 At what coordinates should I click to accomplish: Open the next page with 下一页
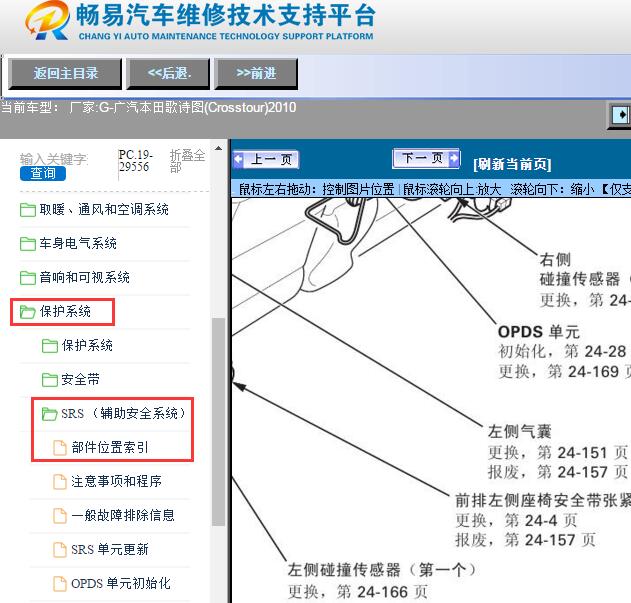(426, 158)
